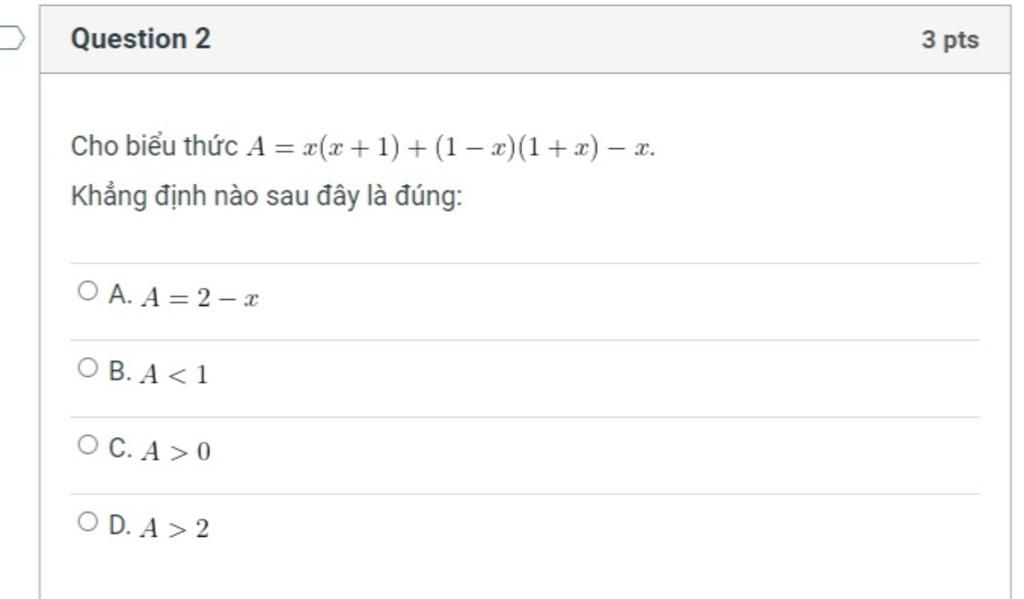Flag Question 2 using the bookmark icon

coord(12,38)
